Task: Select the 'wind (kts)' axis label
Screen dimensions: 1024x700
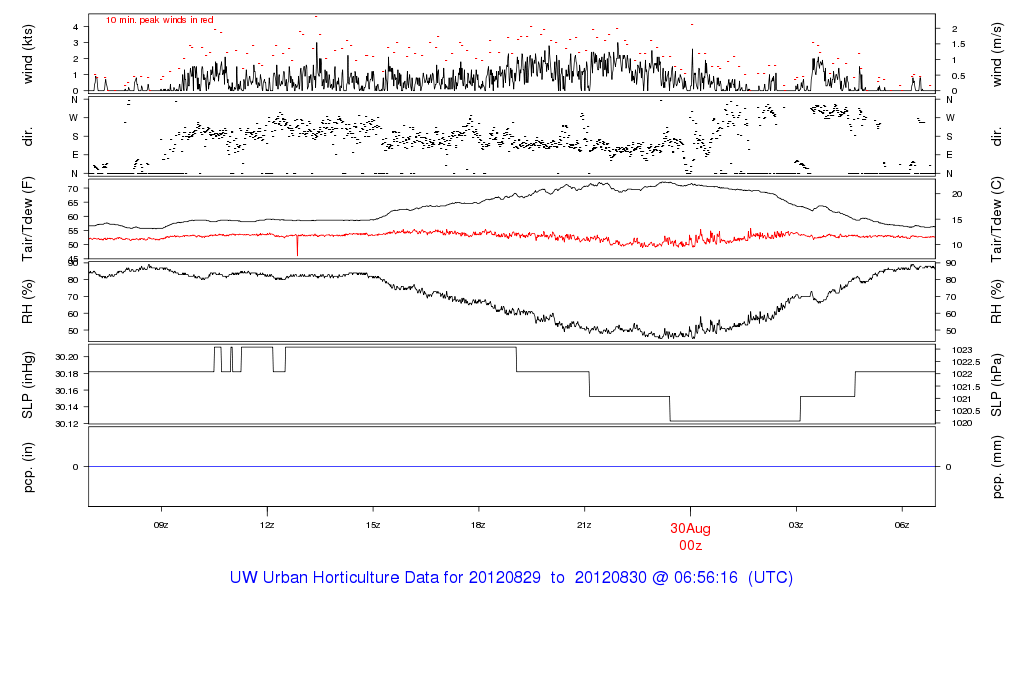Action: point(27,54)
